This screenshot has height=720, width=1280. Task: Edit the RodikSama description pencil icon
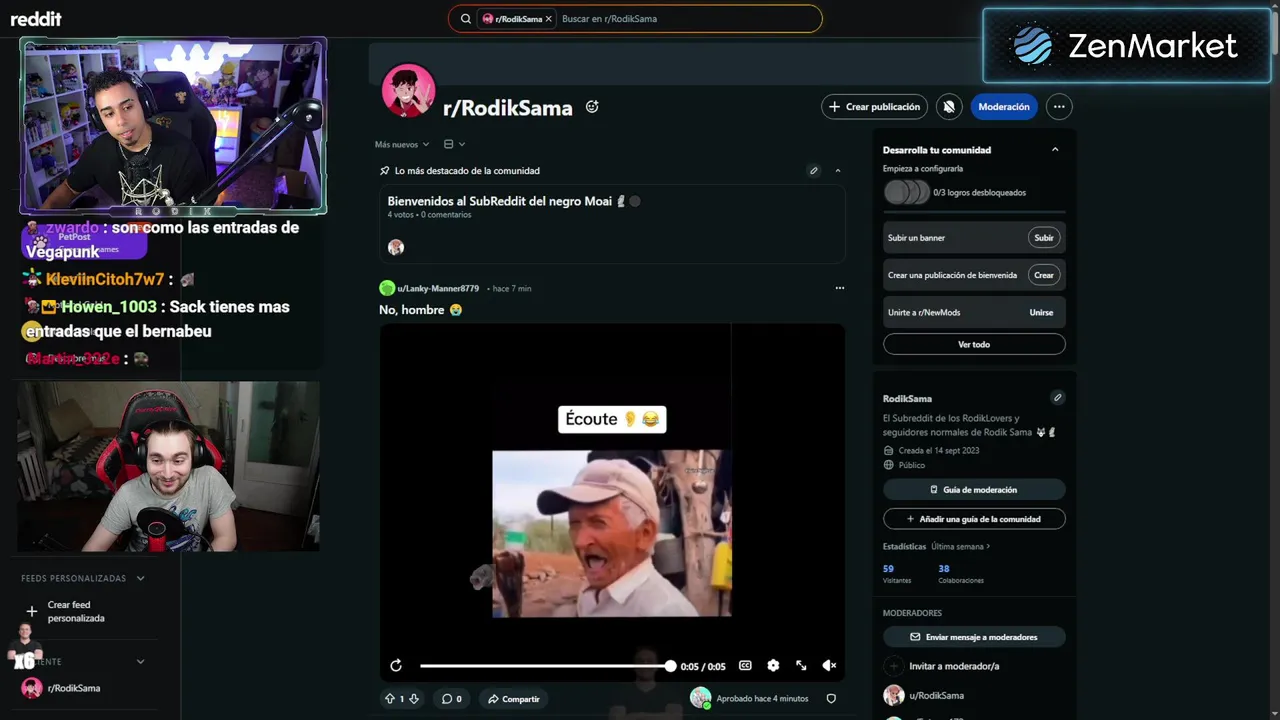pyautogui.click(x=1057, y=398)
